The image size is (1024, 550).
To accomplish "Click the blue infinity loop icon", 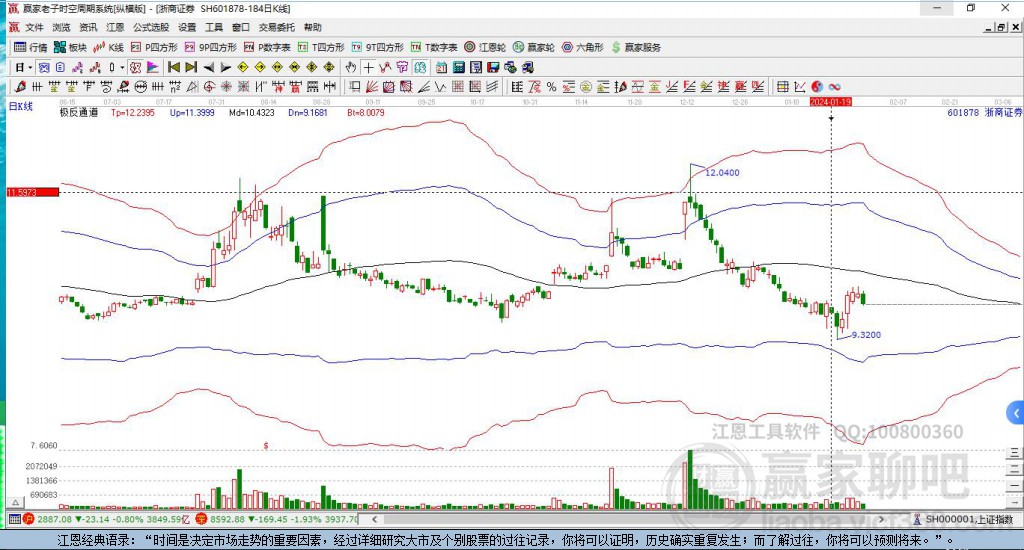I will coord(835,86).
